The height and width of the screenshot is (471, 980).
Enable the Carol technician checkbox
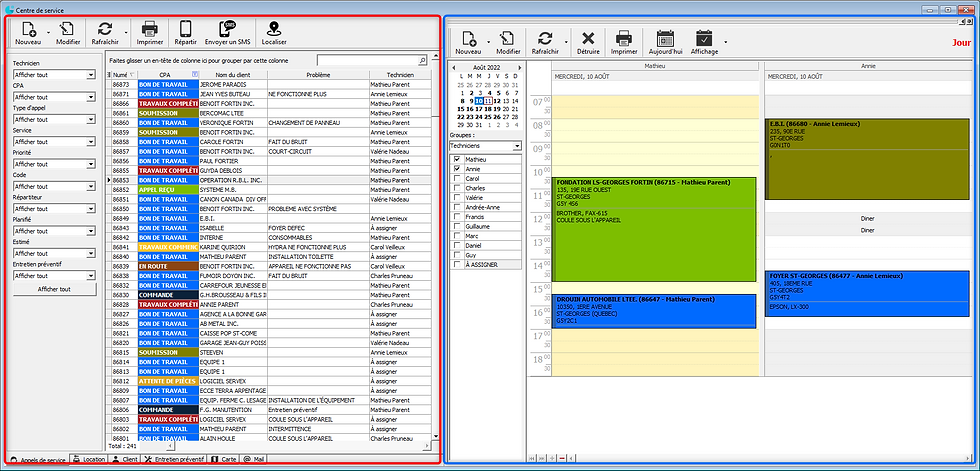click(x=455, y=178)
